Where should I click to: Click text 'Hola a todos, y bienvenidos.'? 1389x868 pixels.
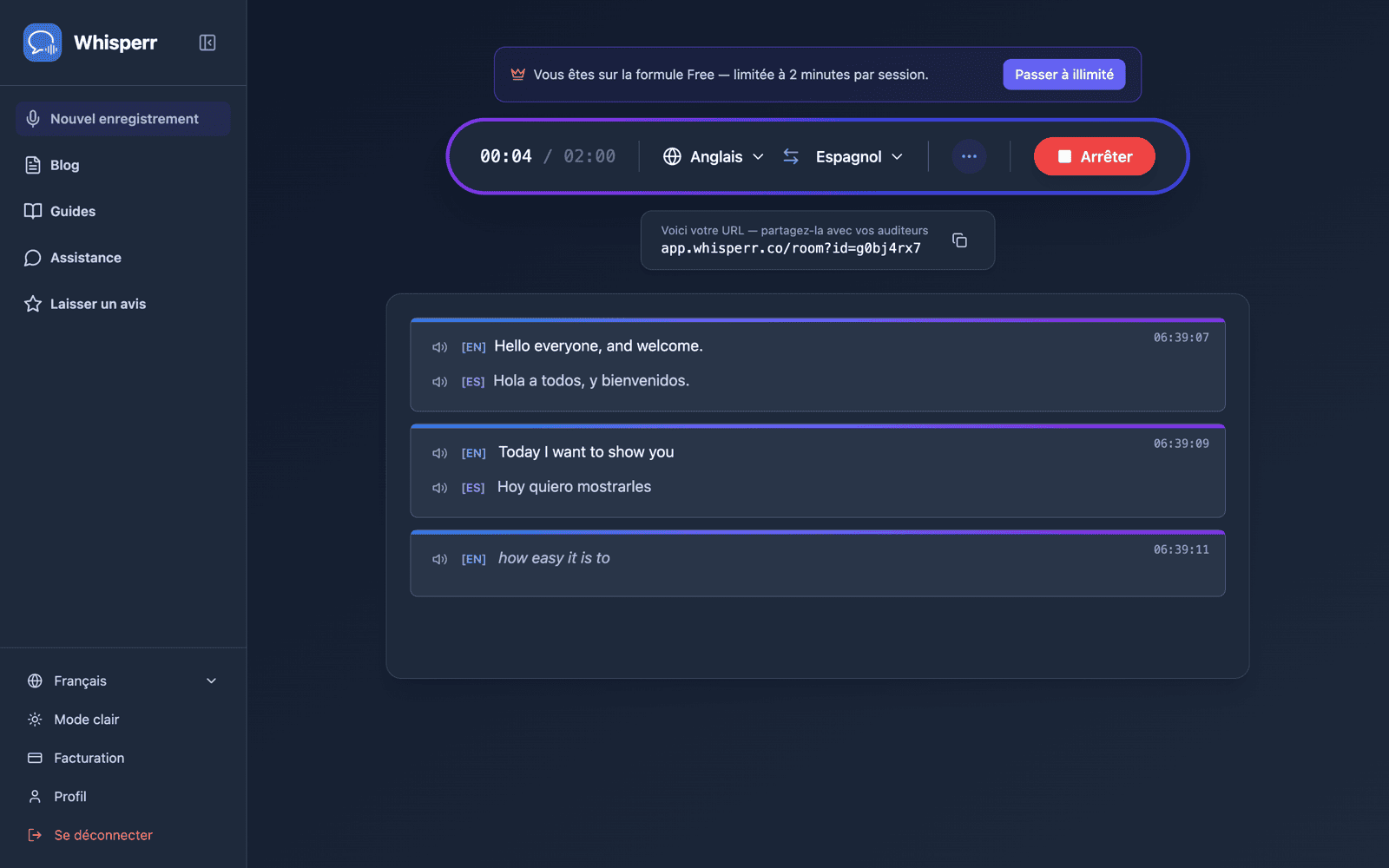click(591, 381)
